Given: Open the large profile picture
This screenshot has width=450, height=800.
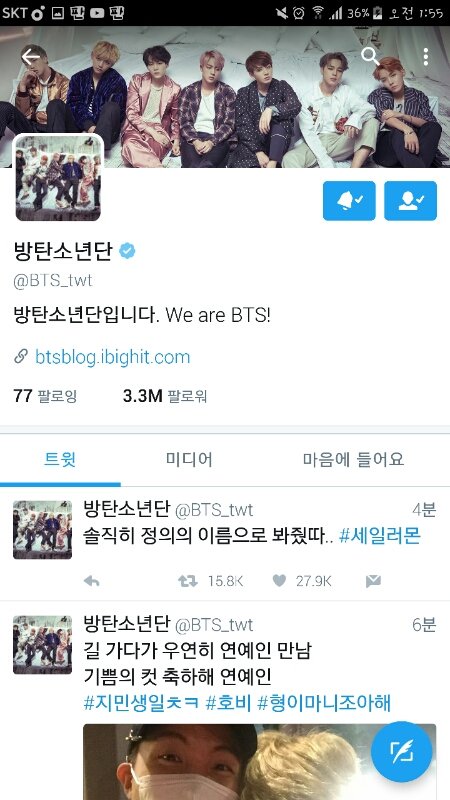Looking at the screenshot, I should [x=58, y=178].
